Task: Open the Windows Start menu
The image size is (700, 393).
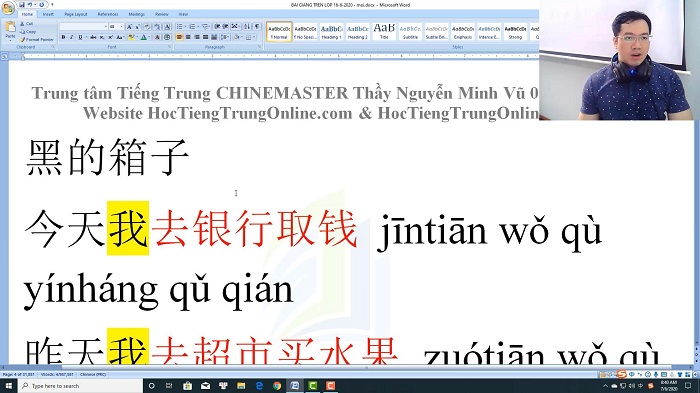Action: 8,386
